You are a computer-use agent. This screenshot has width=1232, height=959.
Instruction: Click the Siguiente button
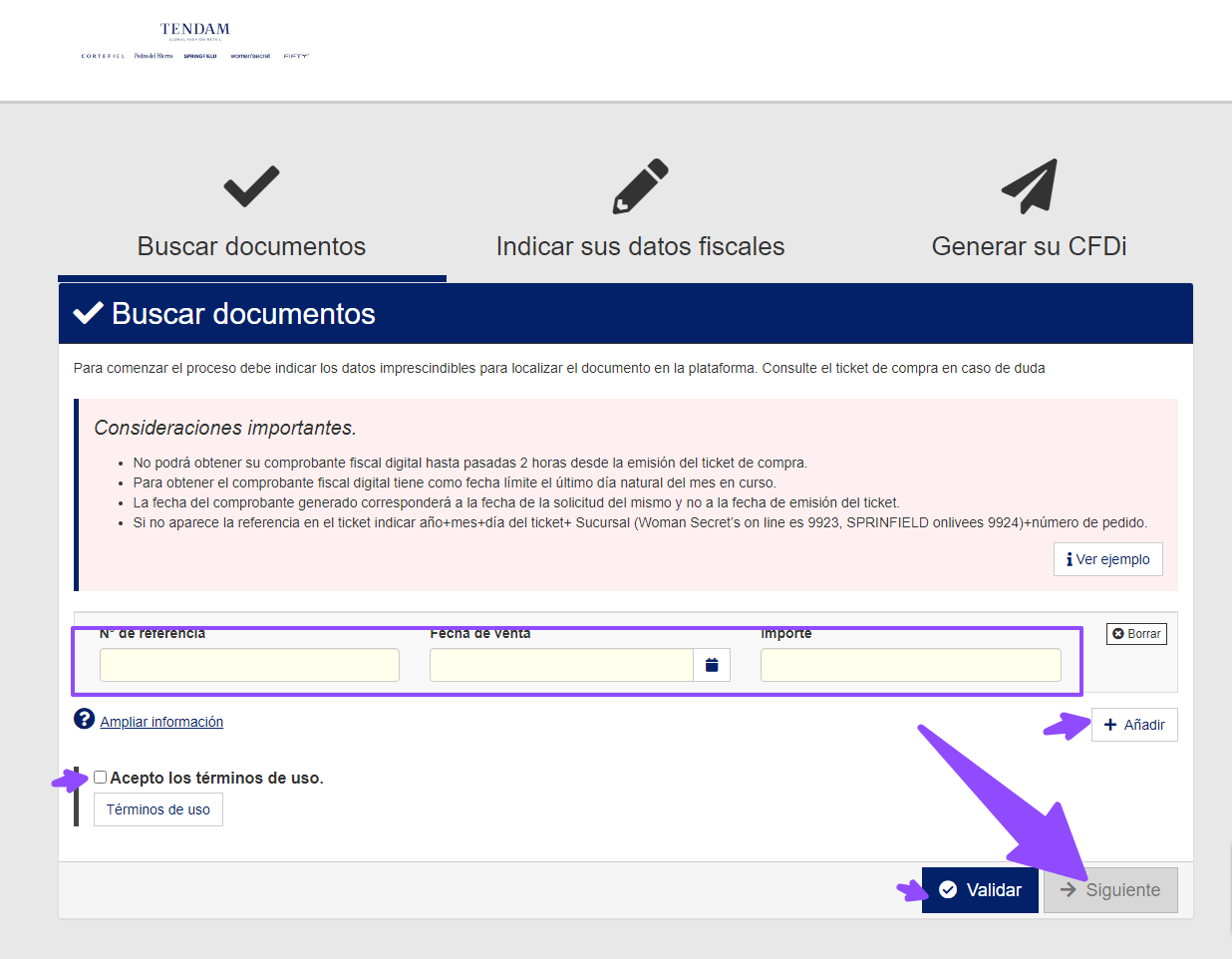click(x=1110, y=890)
